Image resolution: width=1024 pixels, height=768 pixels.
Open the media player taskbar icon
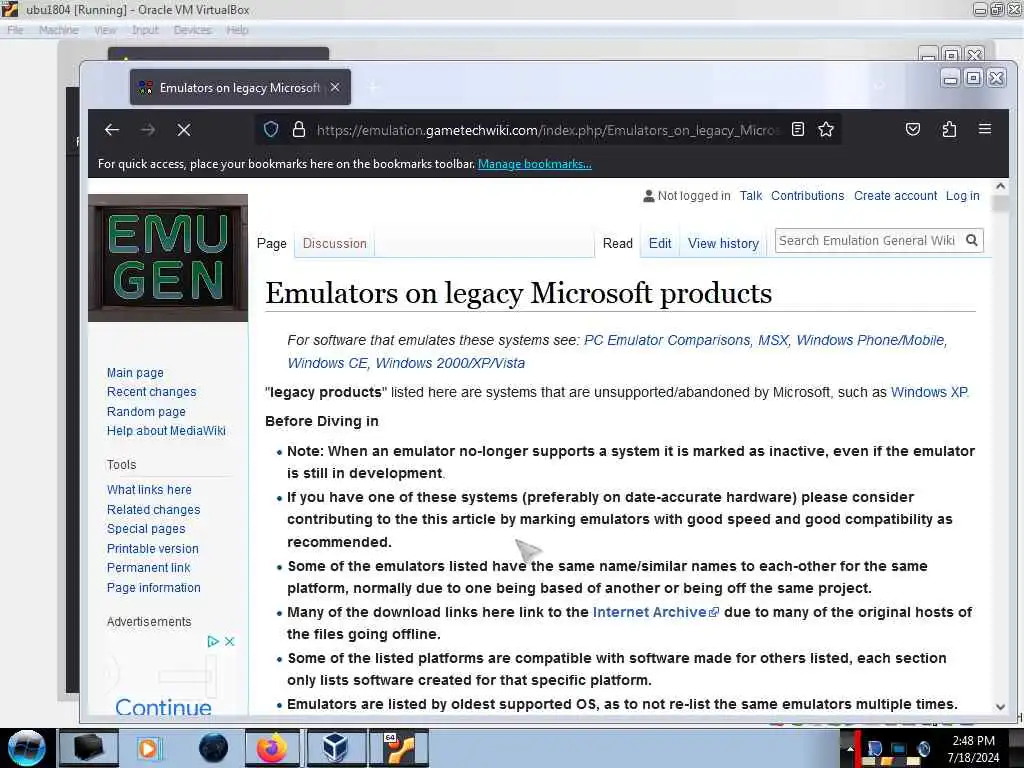point(149,748)
